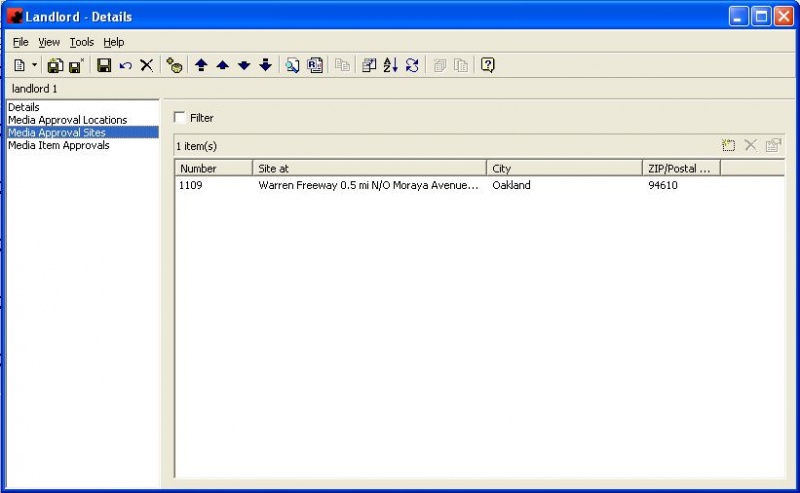Sort by the ZIP/Postal column header
Screen dimensions: 800x493
(681, 168)
